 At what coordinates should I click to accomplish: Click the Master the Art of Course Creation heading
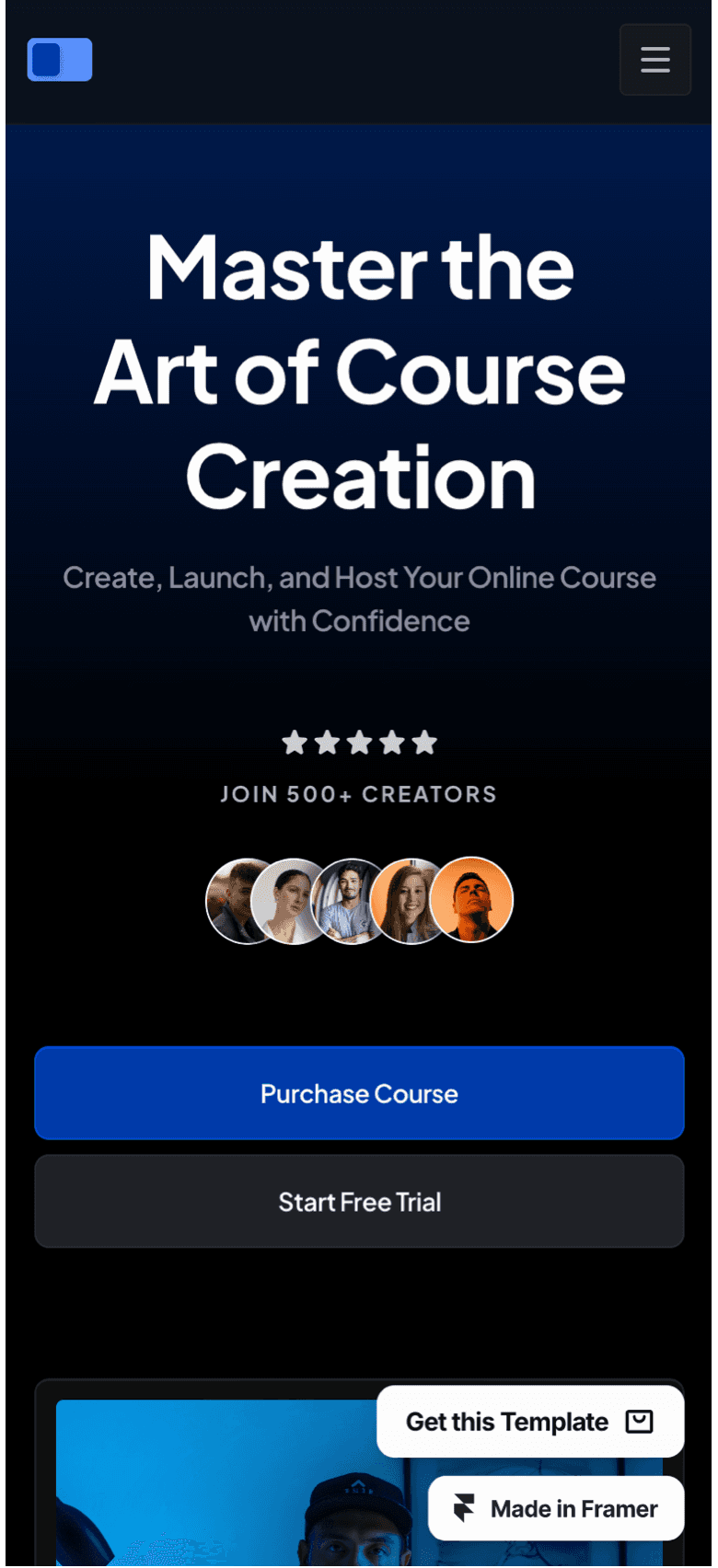[x=359, y=372]
